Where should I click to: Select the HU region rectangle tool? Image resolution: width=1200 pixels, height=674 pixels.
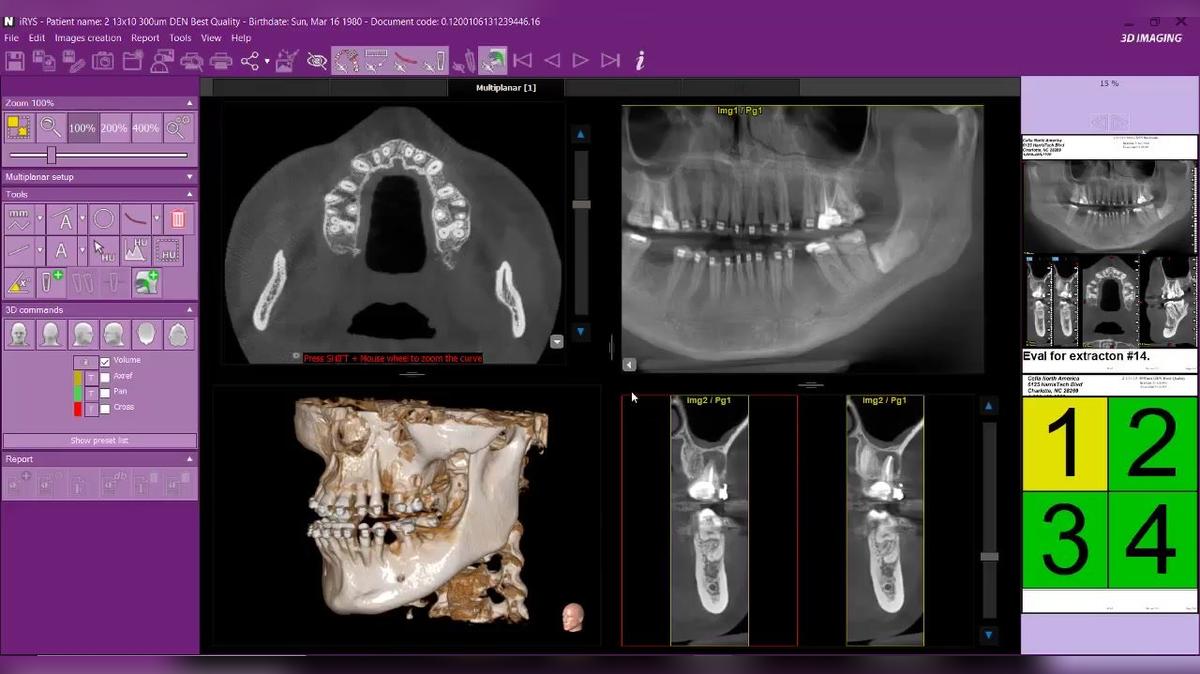pyautogui.click(x=168, y=251)
